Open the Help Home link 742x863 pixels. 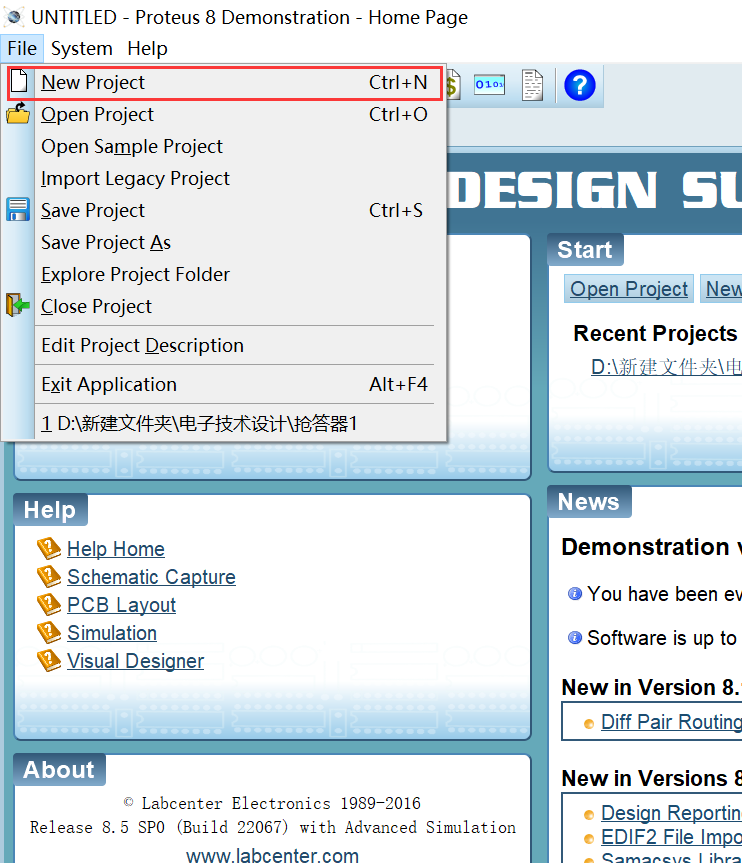pos(116,549)
